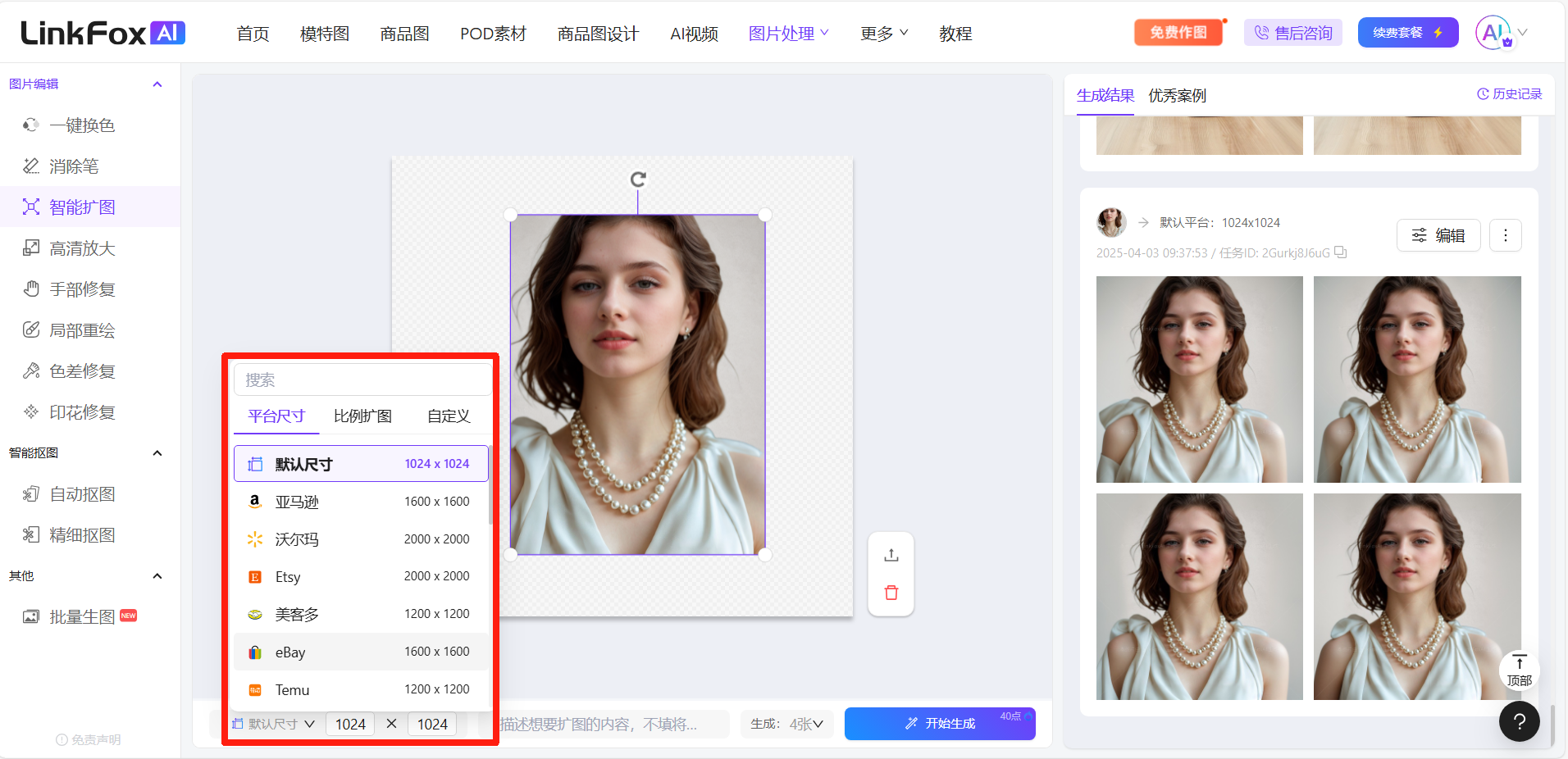
Task: Click the 续费套餐 renew plan button
Action: [x=1408, y=33]
